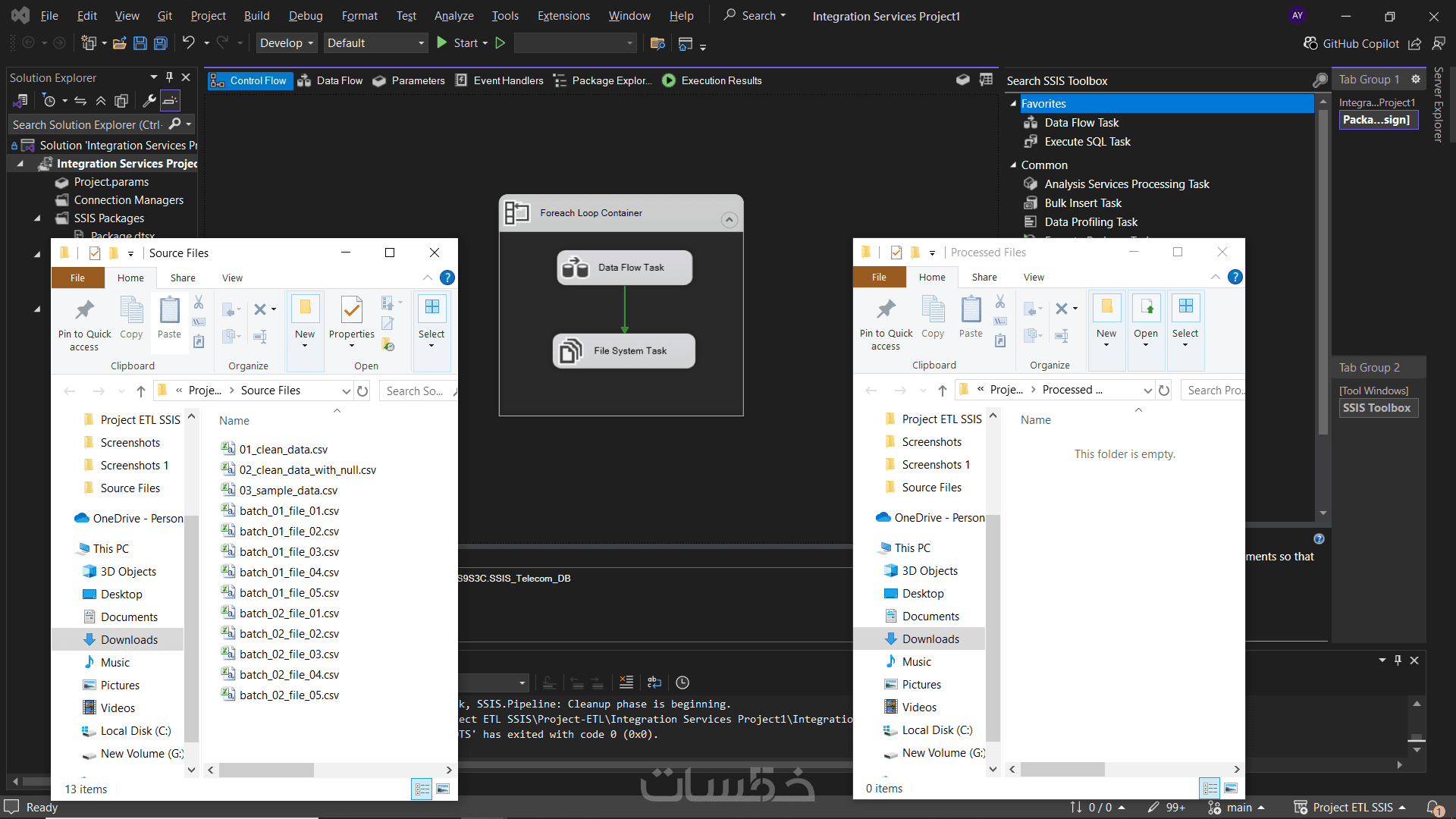
Task: Click the Foreach Loop Container icon
Action: (x=517, y=213)
